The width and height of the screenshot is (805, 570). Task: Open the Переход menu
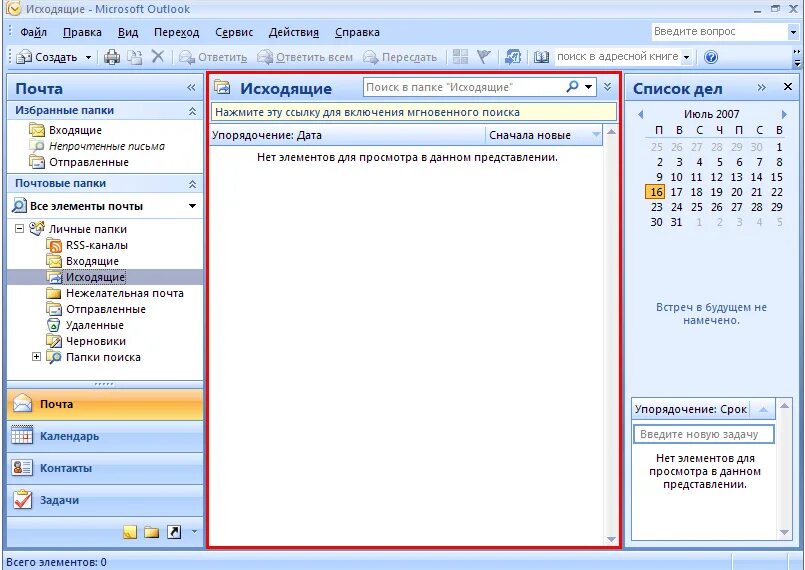click(x=177, y=32)
